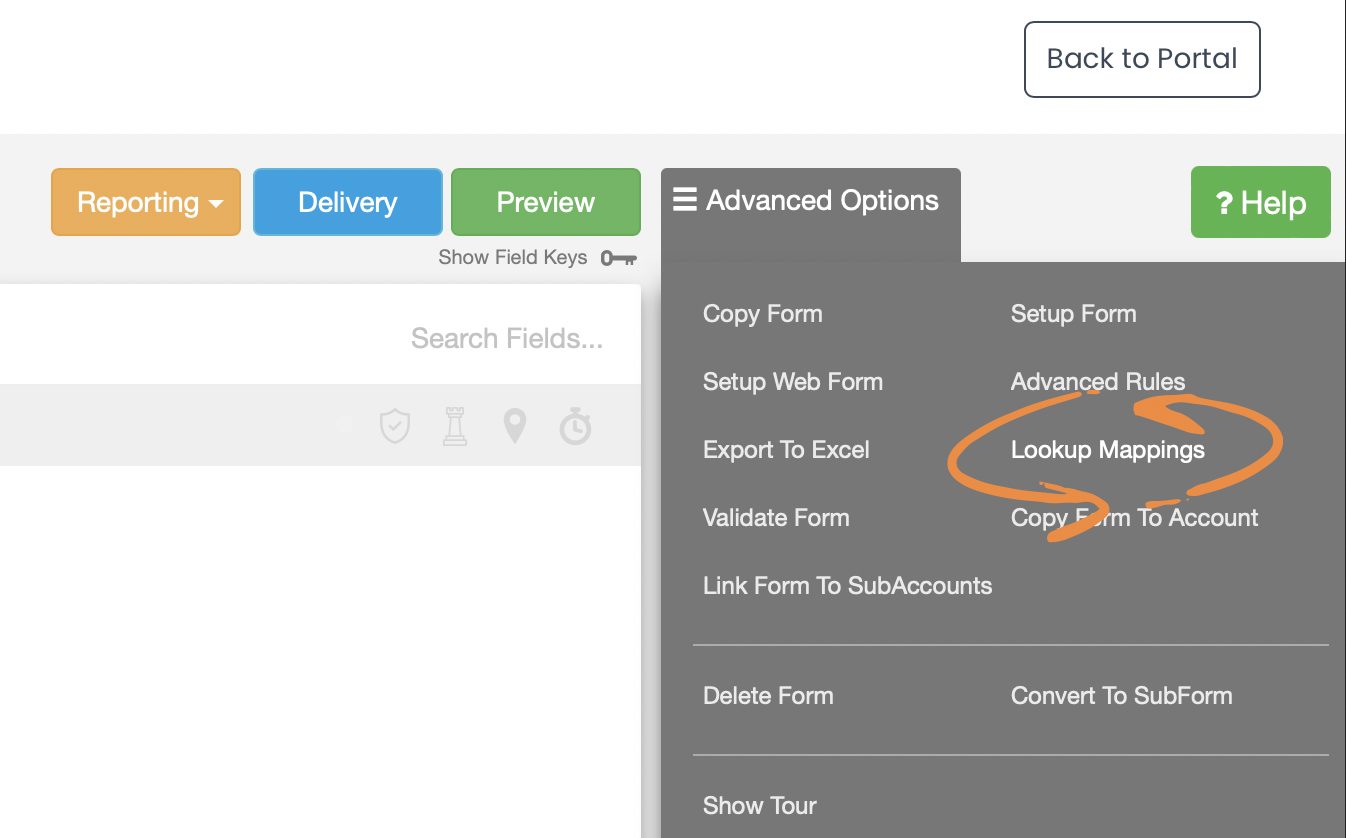1346x838 pixels.
Task: Select Export To Excel option
Action: click(x=786, y=450)
